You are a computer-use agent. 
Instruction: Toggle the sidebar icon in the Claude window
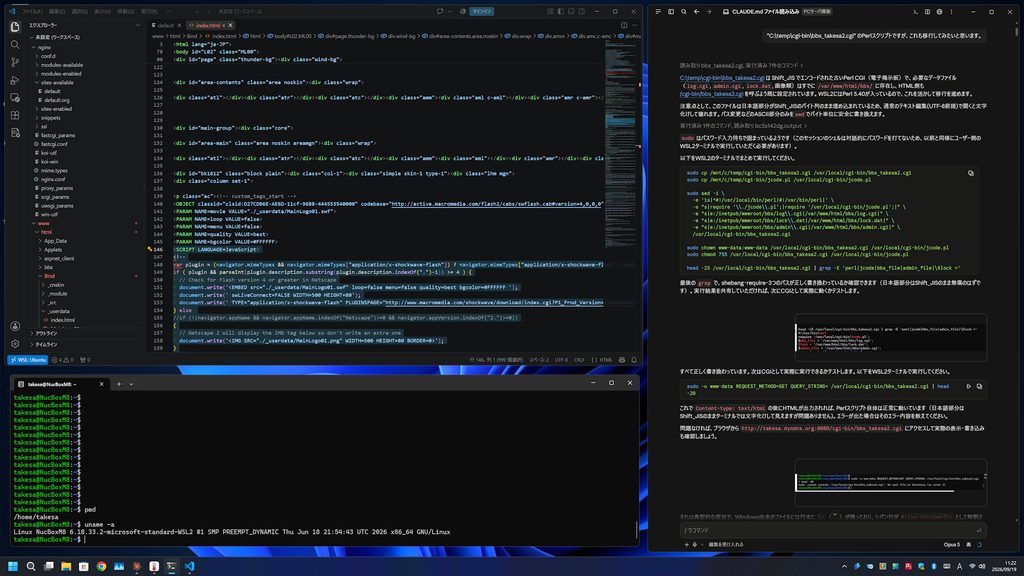click(x=671, y=12)
